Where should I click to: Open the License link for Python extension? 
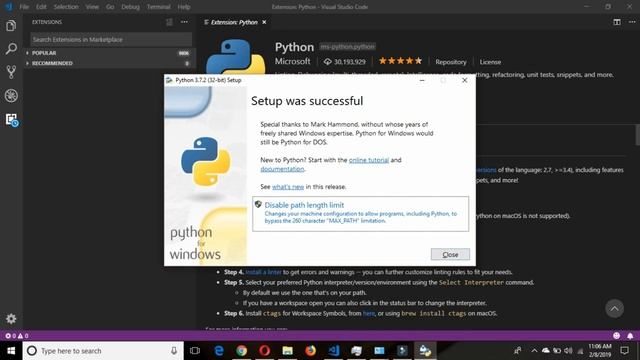(x=490, y=62)
